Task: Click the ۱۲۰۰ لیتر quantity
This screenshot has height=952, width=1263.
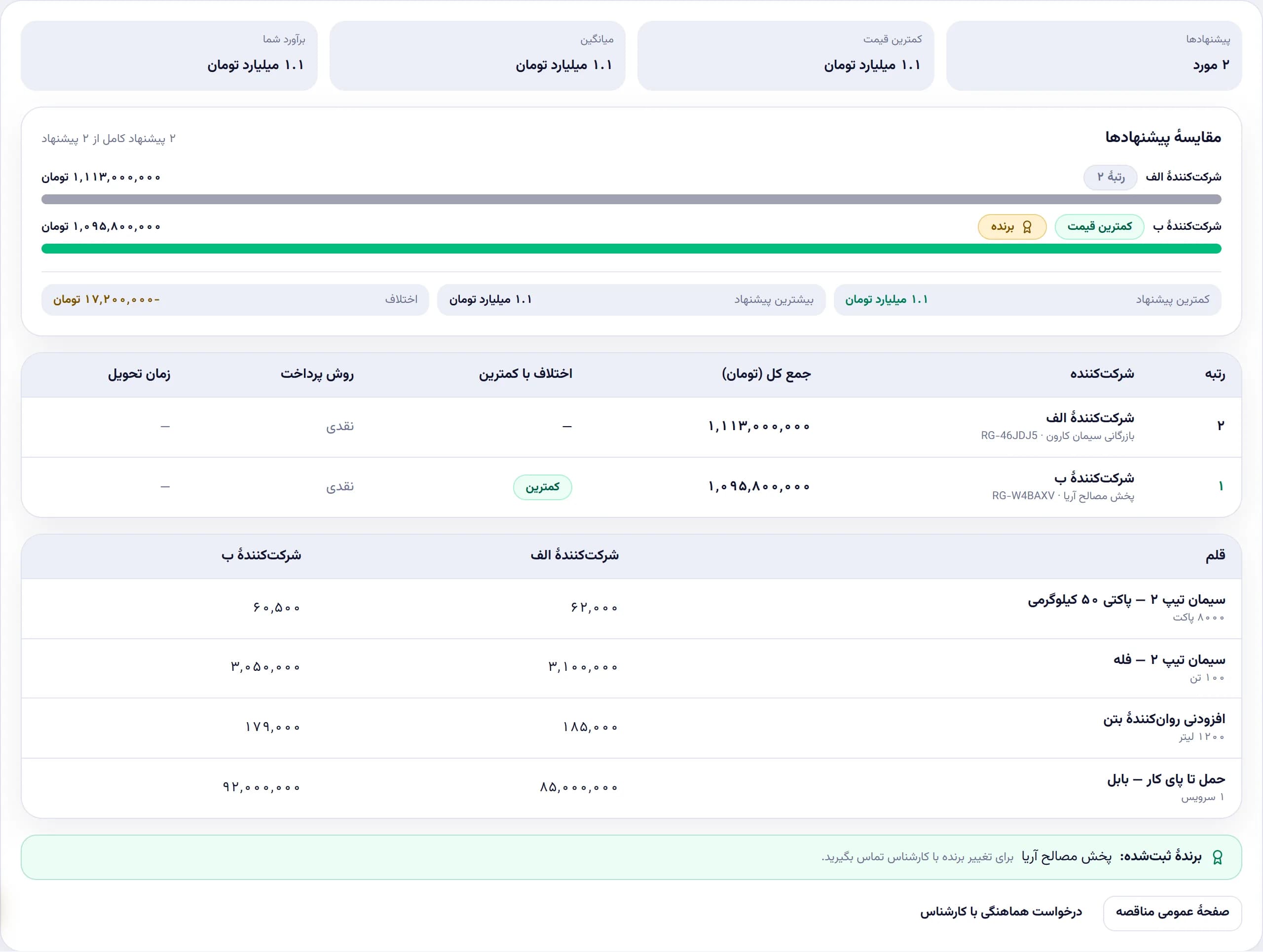Action: (1202, 737)
